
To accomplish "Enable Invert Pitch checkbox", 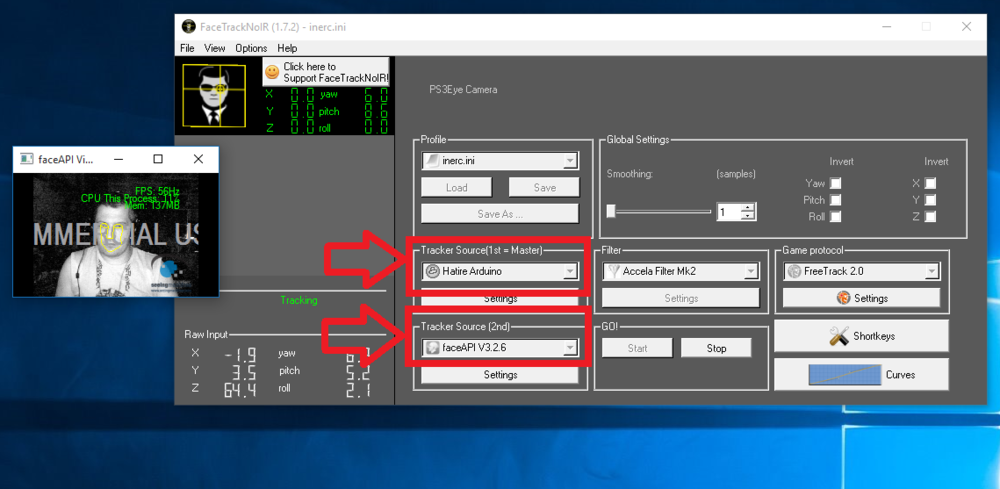I will [835, 200].
